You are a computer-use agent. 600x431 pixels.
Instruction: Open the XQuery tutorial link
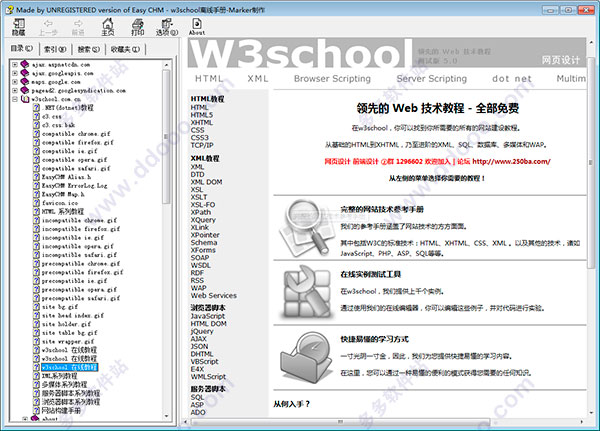coord(203,220)
